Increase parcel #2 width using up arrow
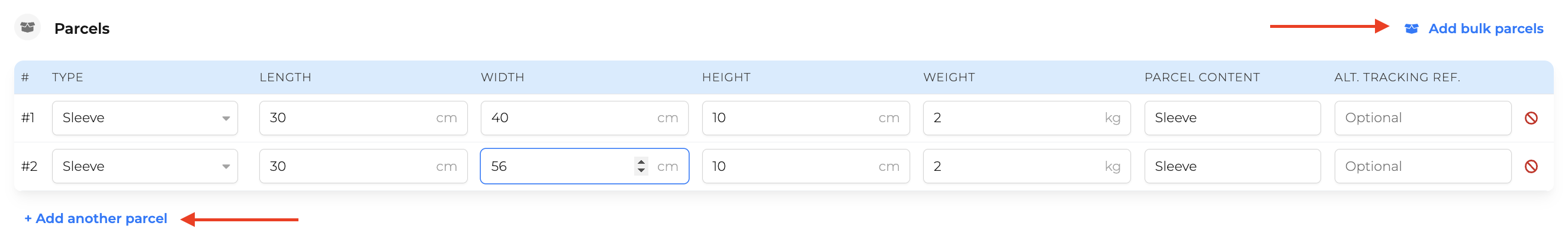This screenshot has width=1568, height=248. click(x=641, y=161)
